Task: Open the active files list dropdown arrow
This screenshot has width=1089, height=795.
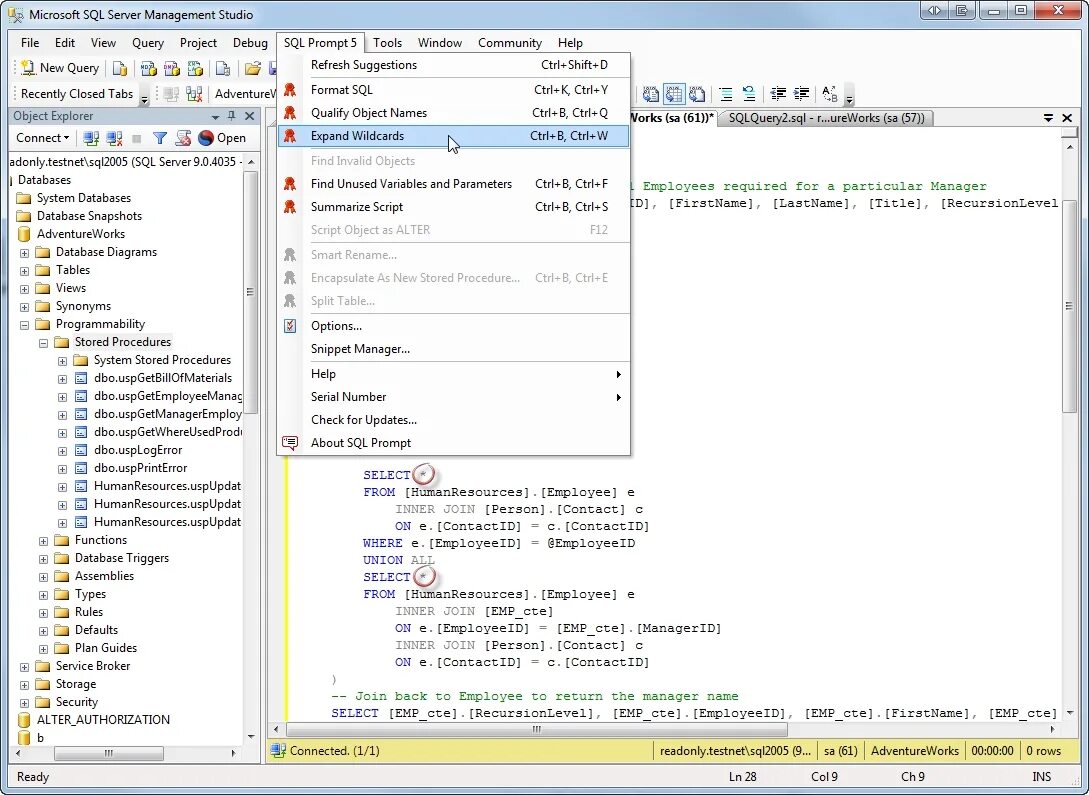Action: click(x=1048, y=118)
